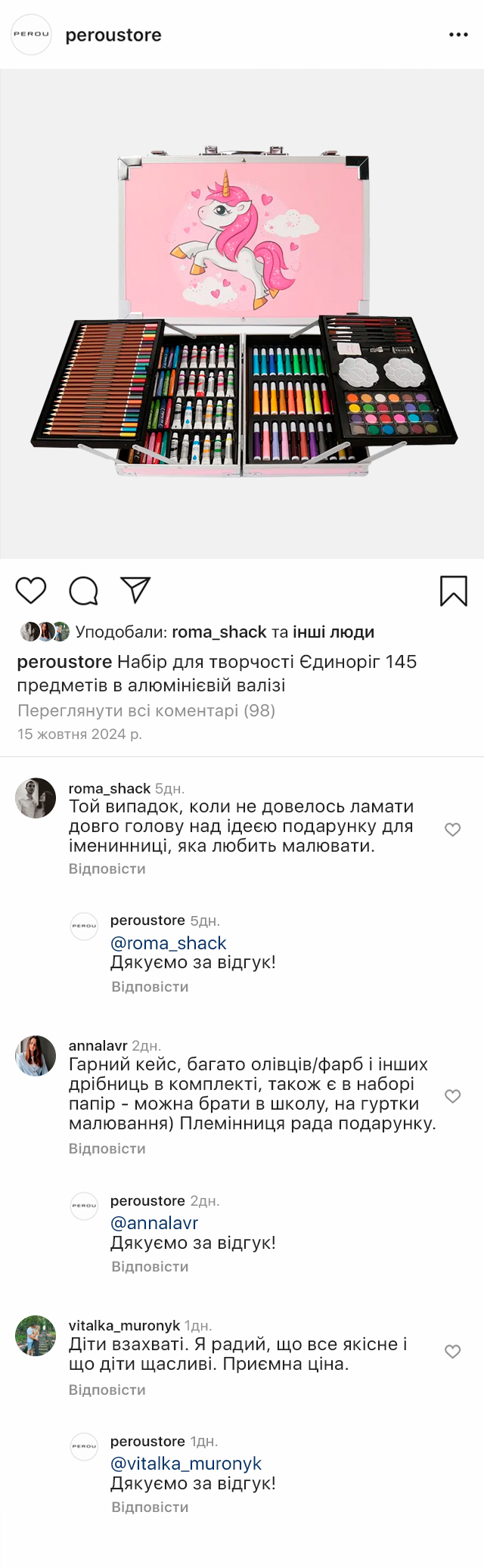Like vitalka_muronyk's comment

tap(453, 1352)
